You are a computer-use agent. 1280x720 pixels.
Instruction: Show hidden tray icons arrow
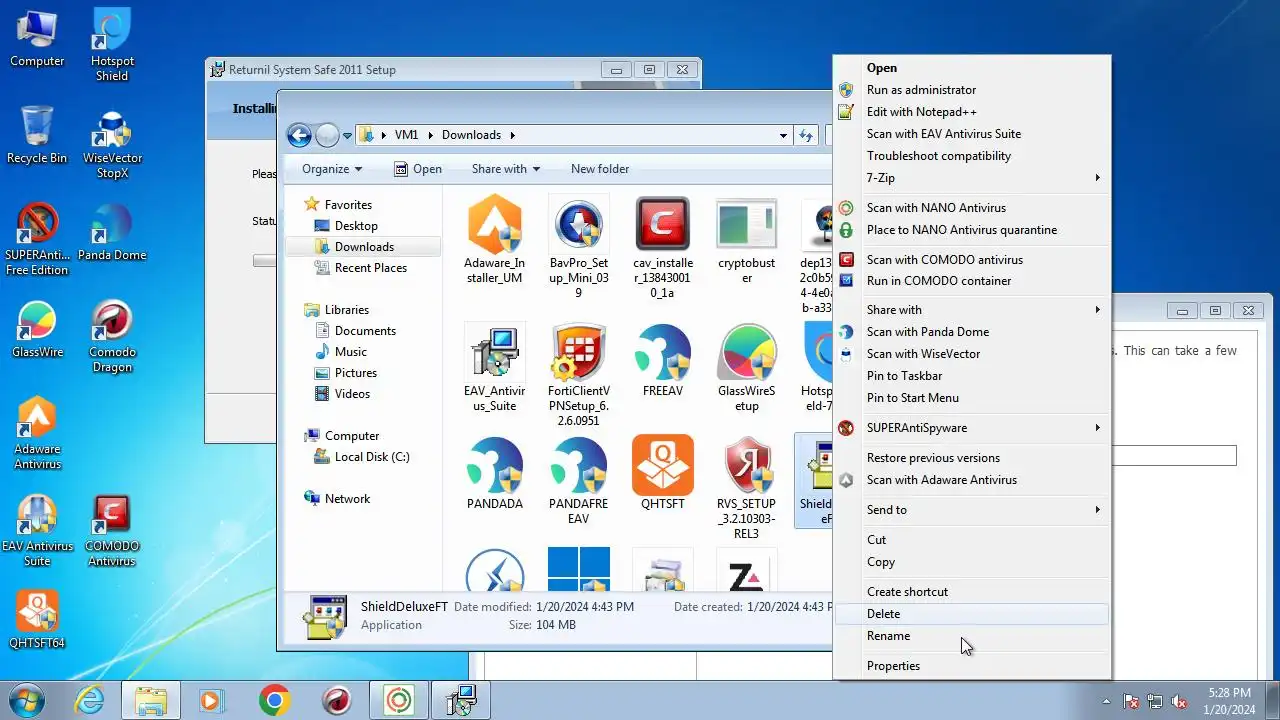click(1106, 701)
